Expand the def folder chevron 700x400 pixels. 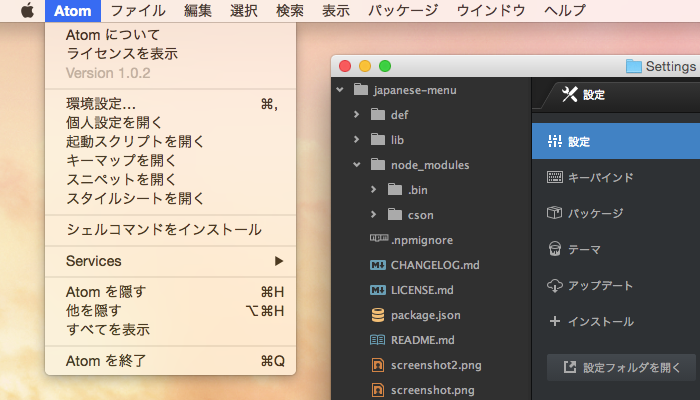(356, 115)
